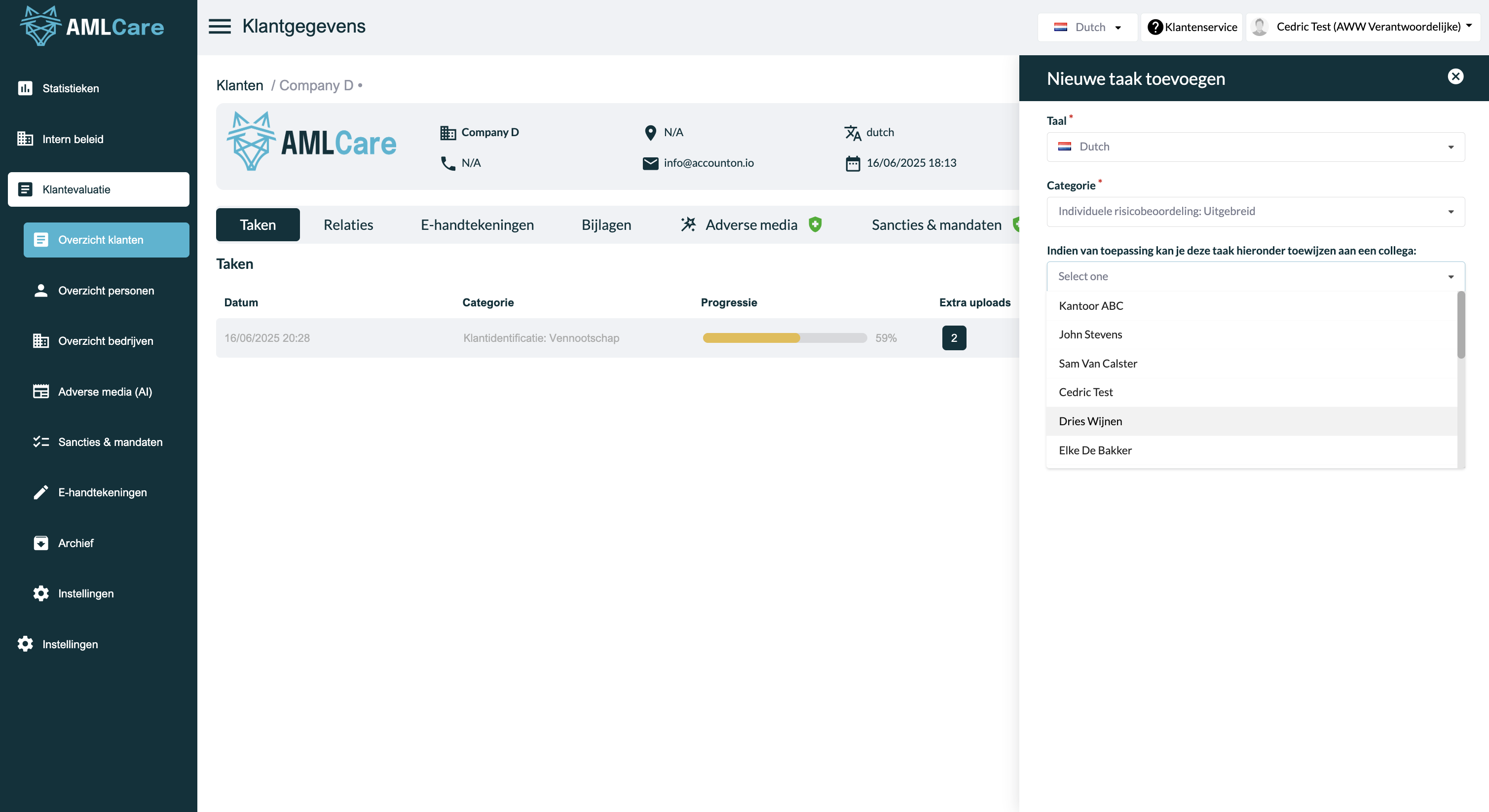
Task: Open the Categorie dropdown
Action: point(1256,212)
